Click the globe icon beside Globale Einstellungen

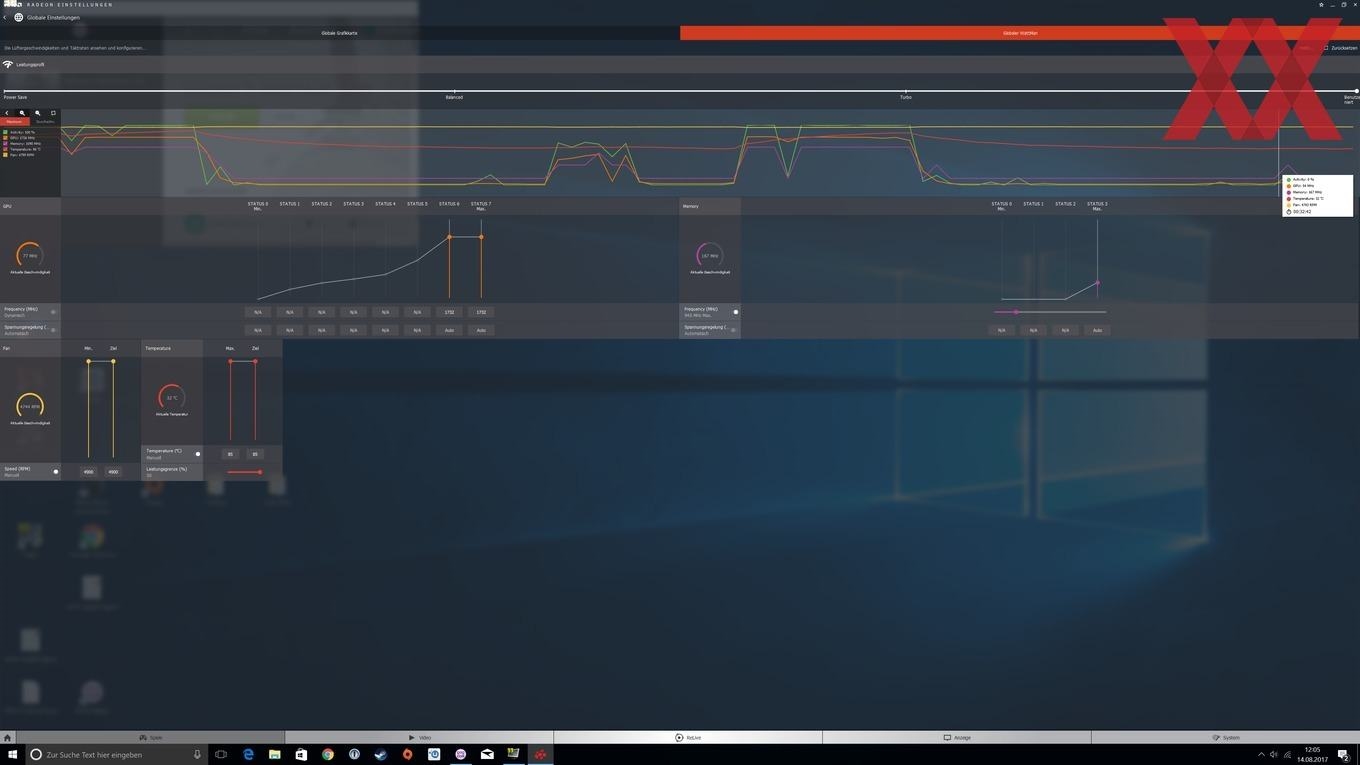[18, 17]
